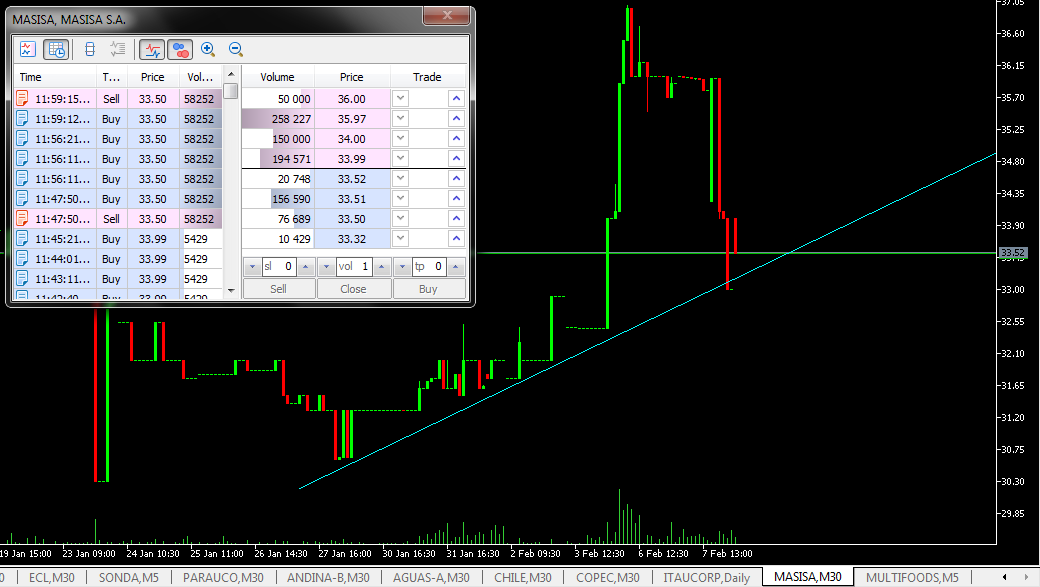The image size is (1040, 587).
Task: Place buy order at 33.51 via up arrow
Action: (456, 198)
